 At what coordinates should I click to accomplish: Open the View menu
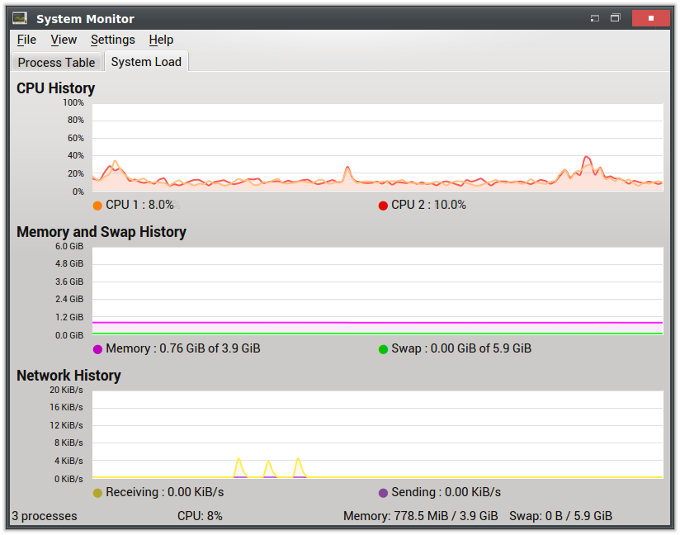63,40
